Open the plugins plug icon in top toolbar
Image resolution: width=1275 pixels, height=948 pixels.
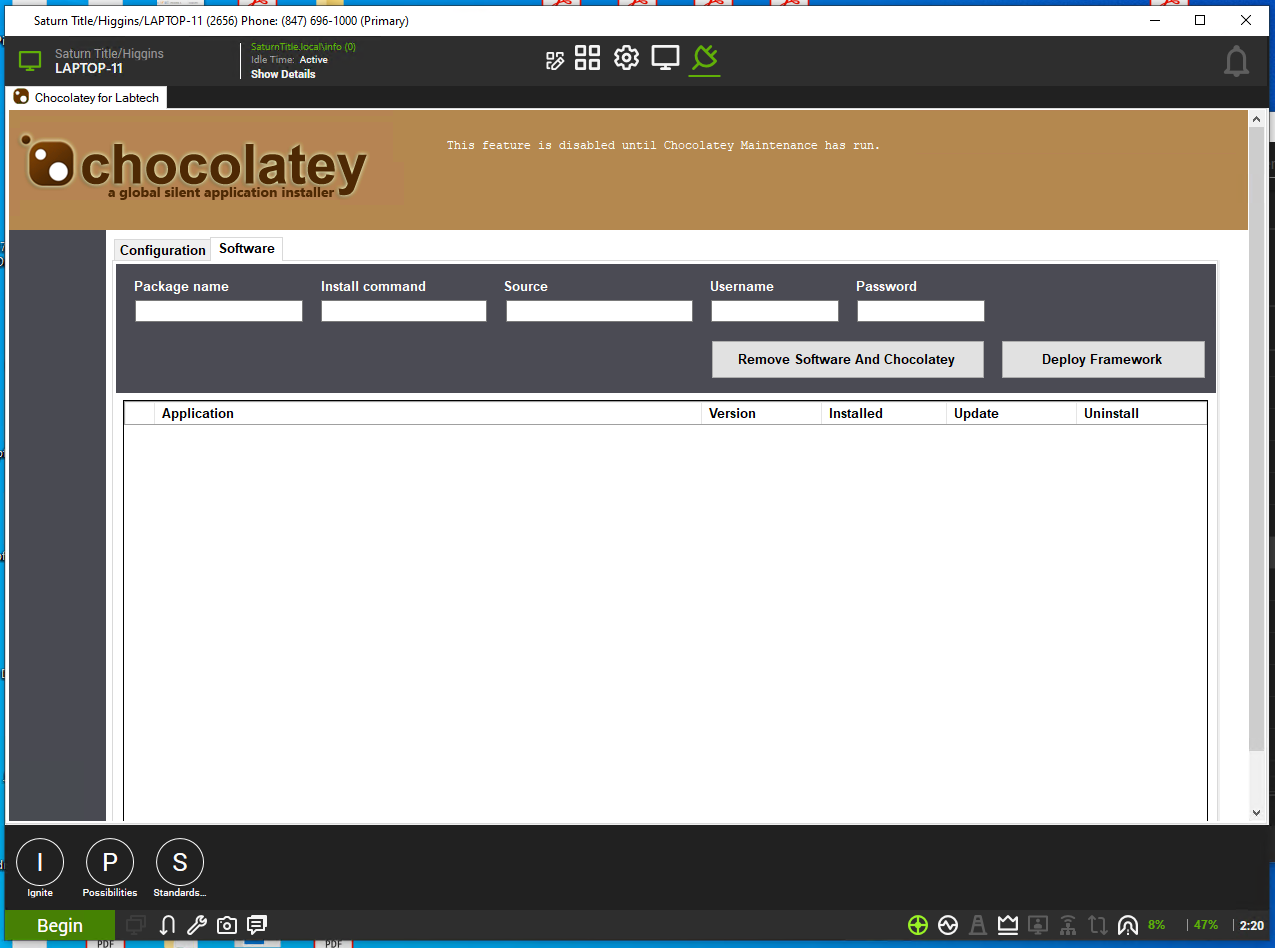(x=704, y=59)
